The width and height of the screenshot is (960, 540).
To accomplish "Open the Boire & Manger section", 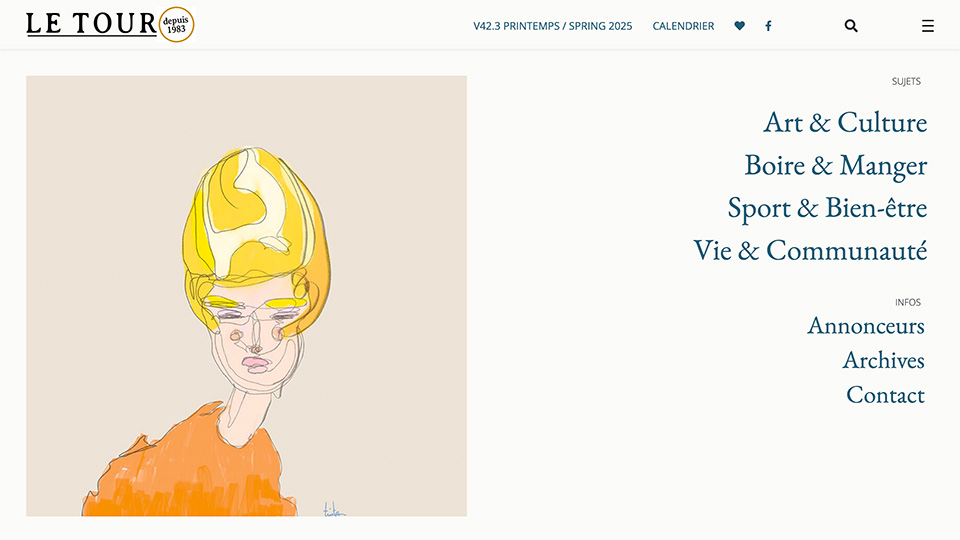I will point(836,165).
